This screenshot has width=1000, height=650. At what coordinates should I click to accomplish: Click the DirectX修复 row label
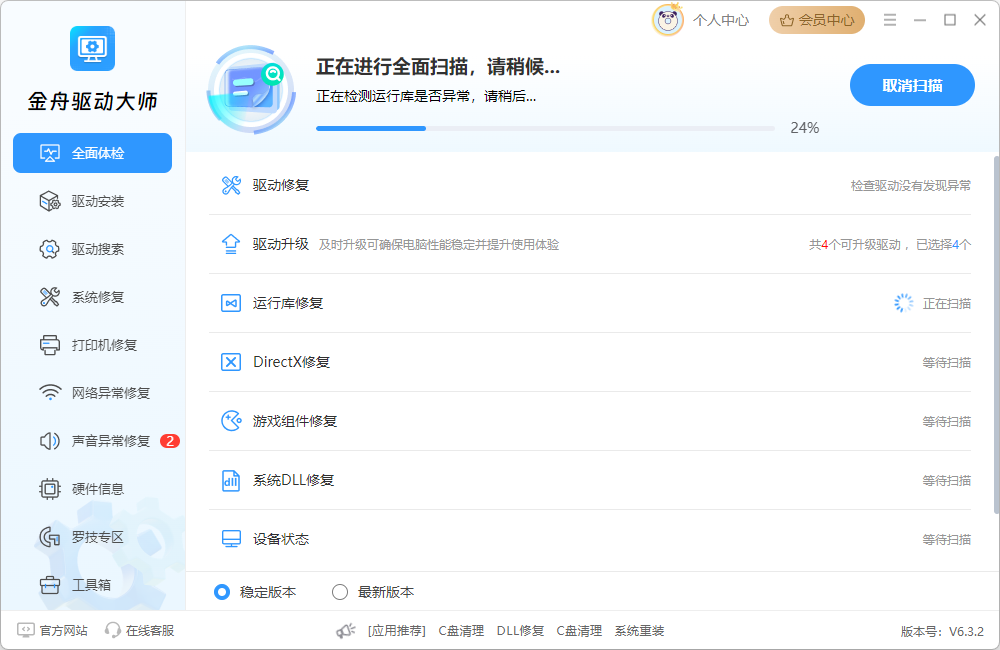[291, 362]
